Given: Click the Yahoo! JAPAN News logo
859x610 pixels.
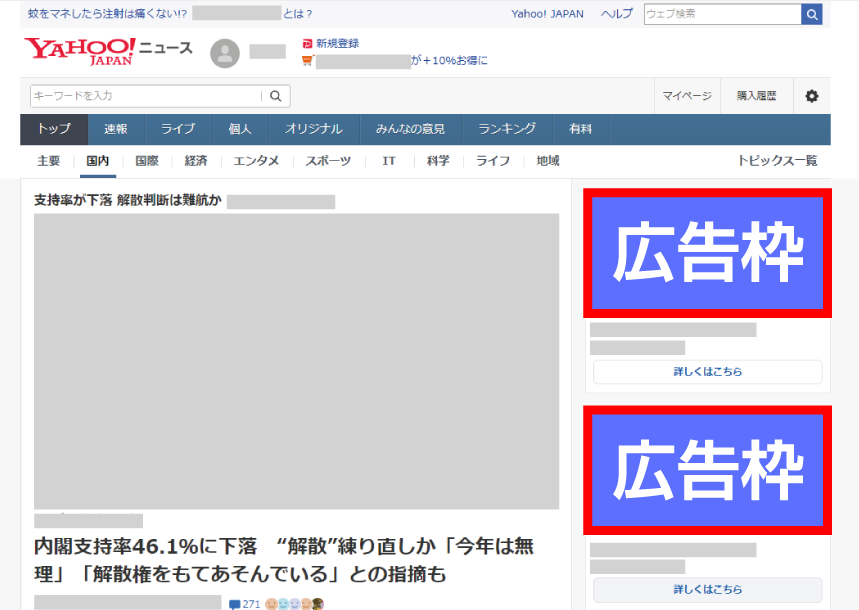Looking at the screenshot, I should point(108,50).
